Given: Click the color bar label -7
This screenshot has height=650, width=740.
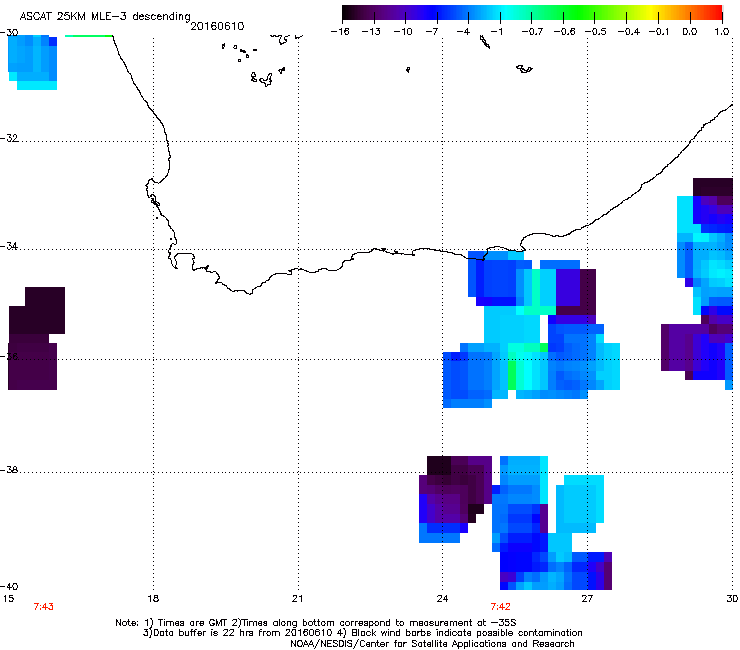Looking at the screenshot, I should (432, 32).
